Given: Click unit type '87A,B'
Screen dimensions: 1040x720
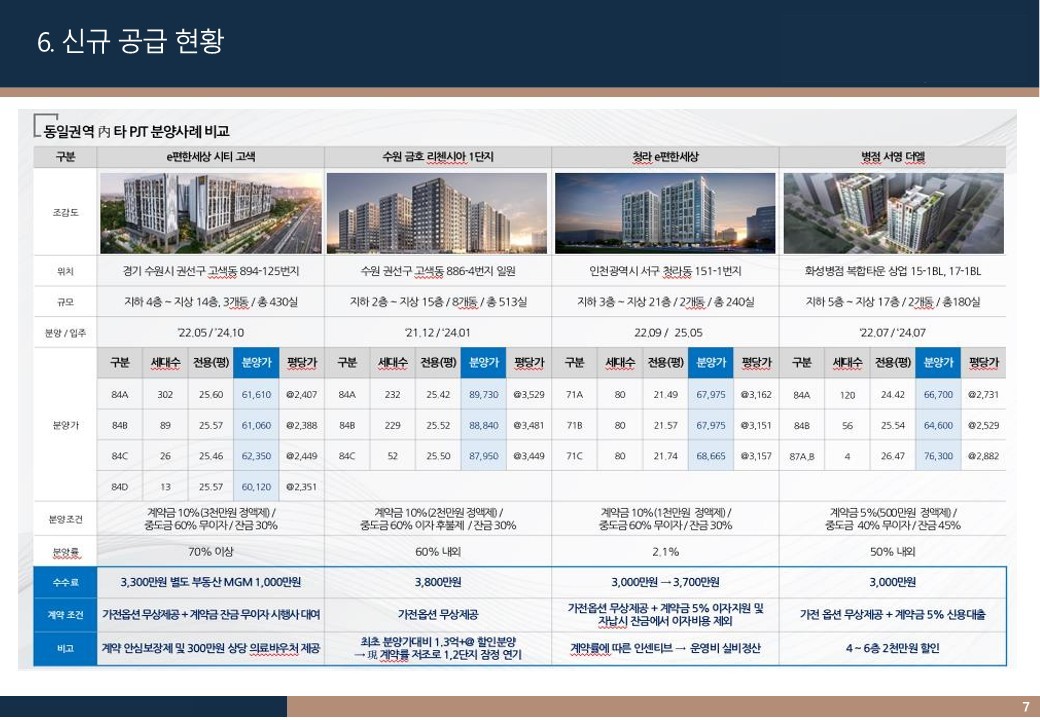Looking at the screenshot, I should (802, 456).
